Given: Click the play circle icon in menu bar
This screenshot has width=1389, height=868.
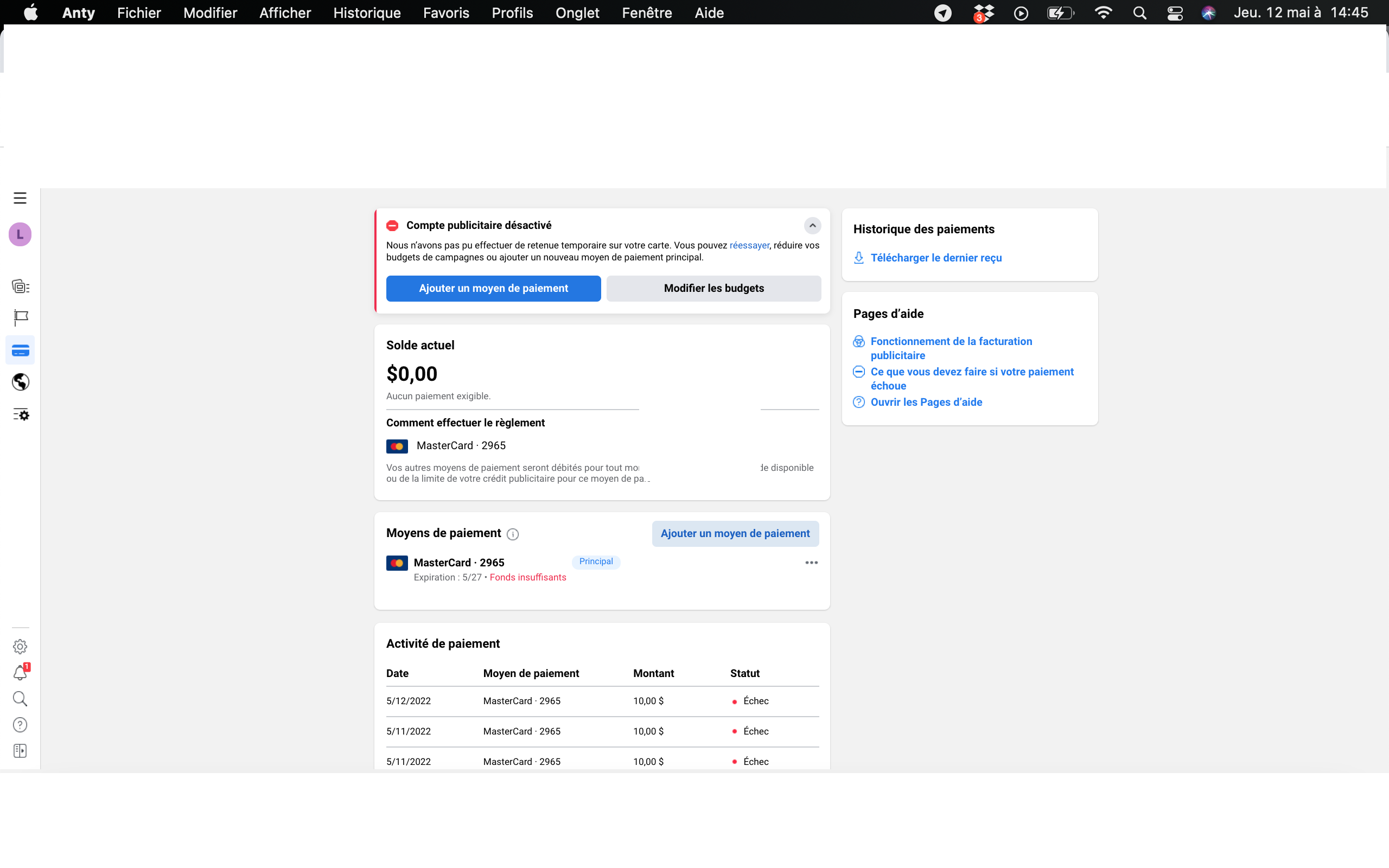Looking at the screenshot, I should click(1021, 12).
